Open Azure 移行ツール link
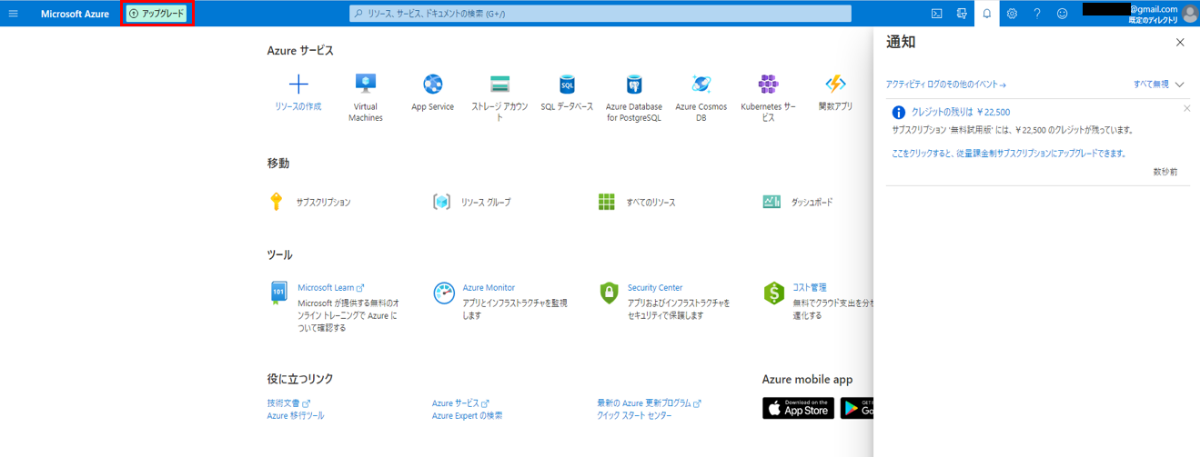 point(295,415)
